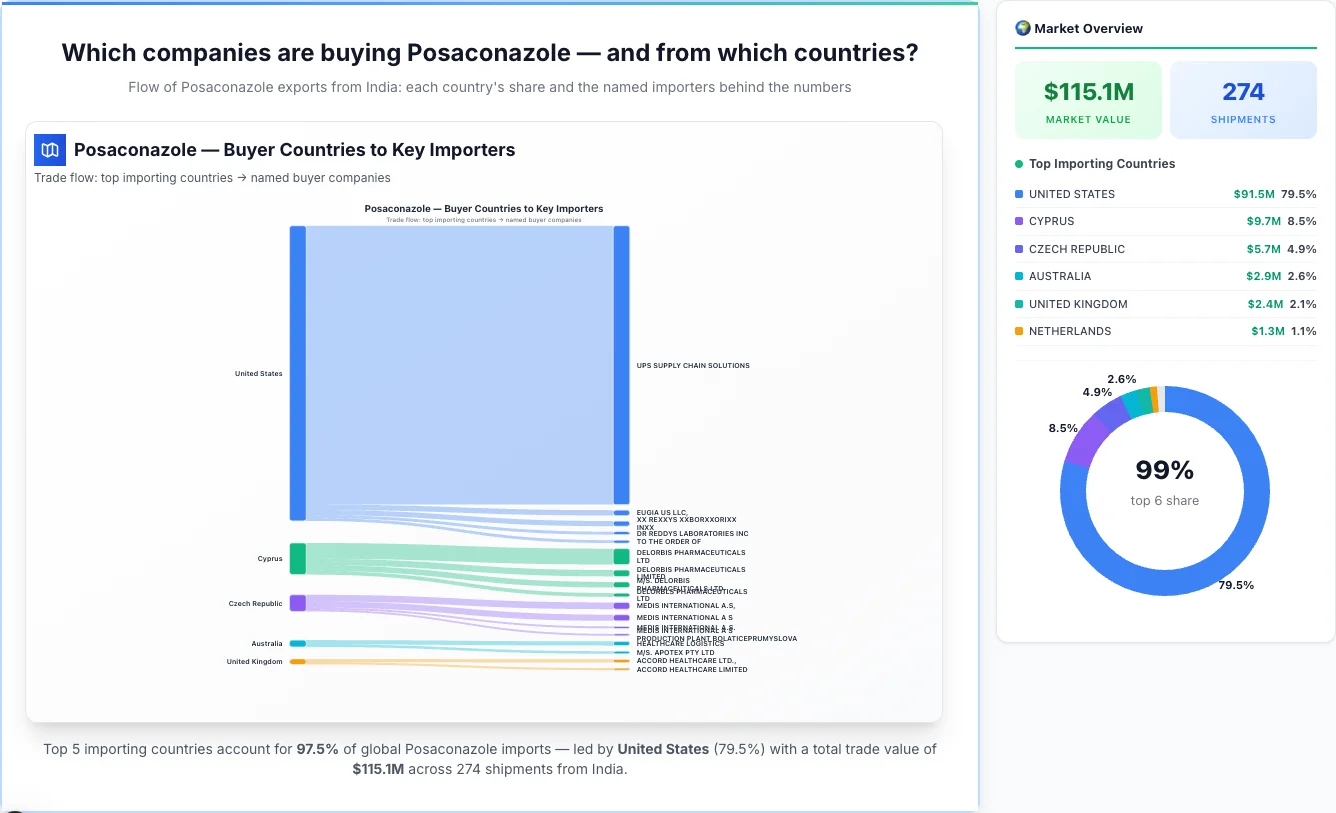
Task: Select the ACCORD HEALTHCARE LIMITED label on the chart
Action: [692, 669]
